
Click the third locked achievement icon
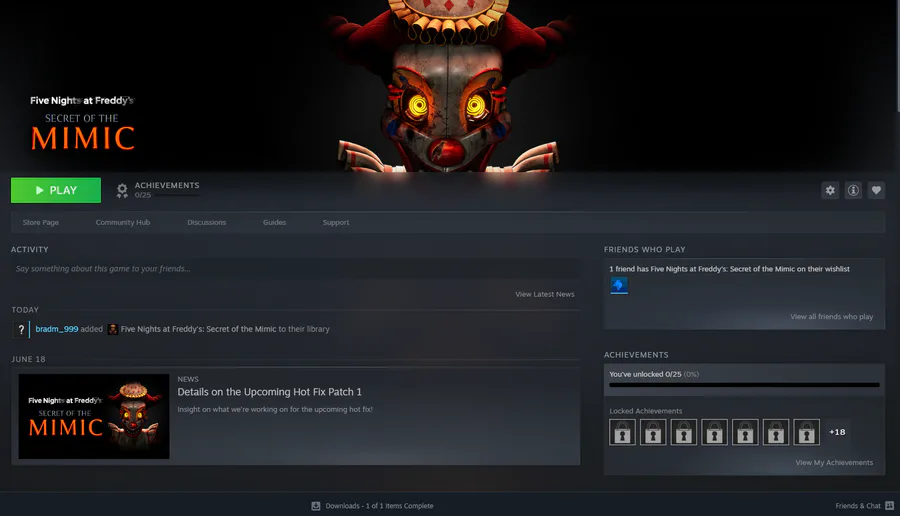point(684,432)
